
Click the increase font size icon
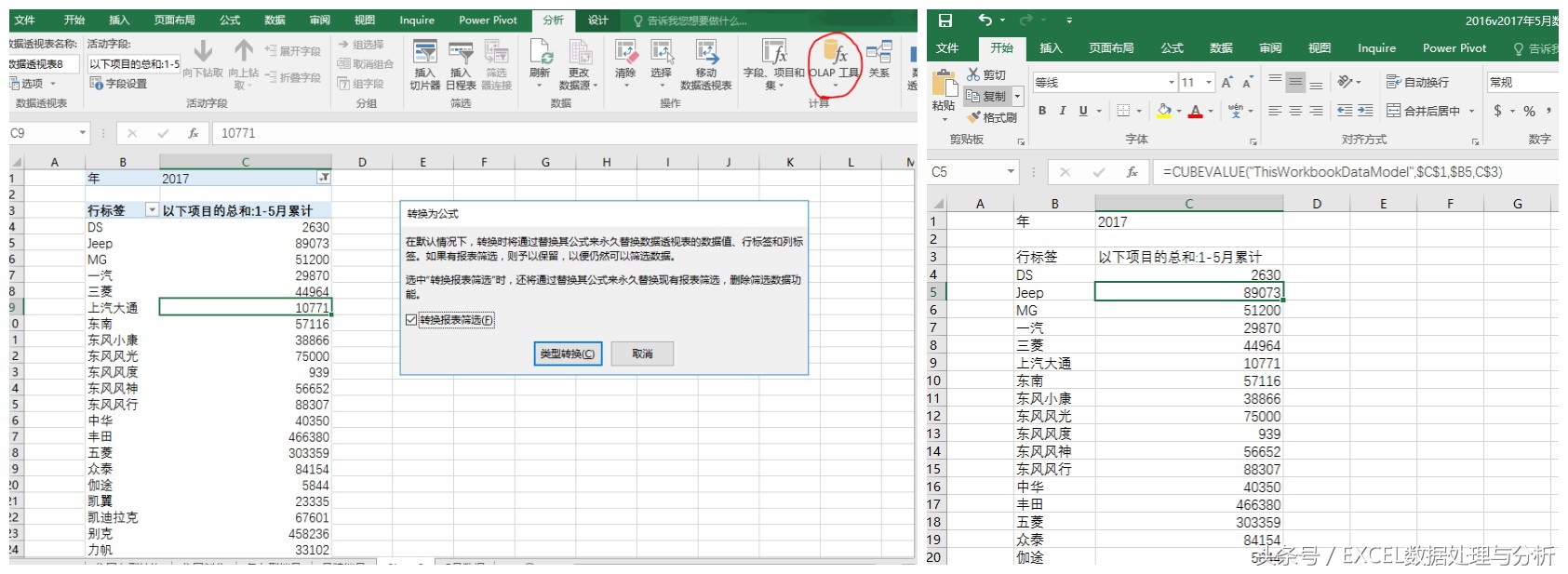tap(1227, 82)
